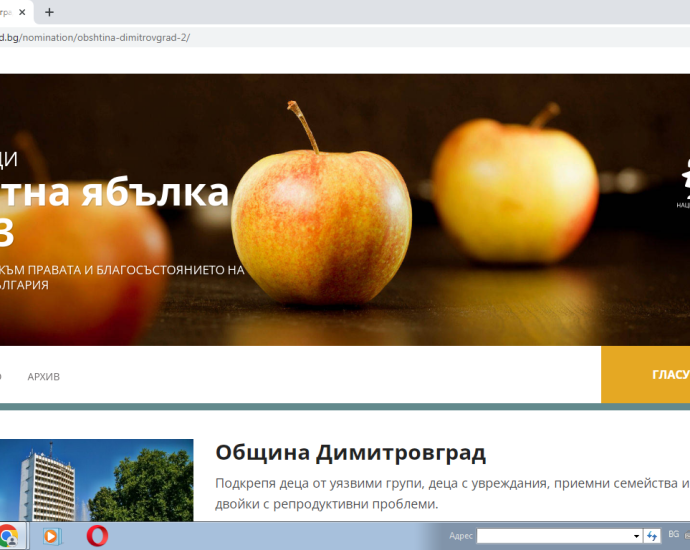This screenshot has height=550, width=690.
Task: Click the URL in the address bar
Action: pos(95,37)
